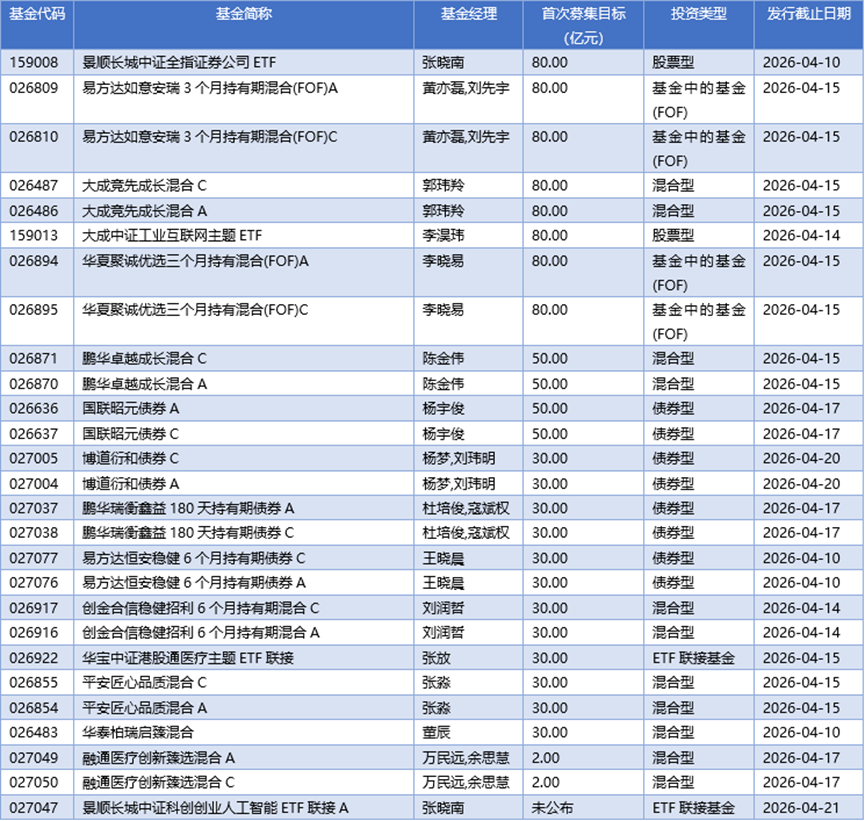Click the 基金经理 column header

[x=467, y=13]
